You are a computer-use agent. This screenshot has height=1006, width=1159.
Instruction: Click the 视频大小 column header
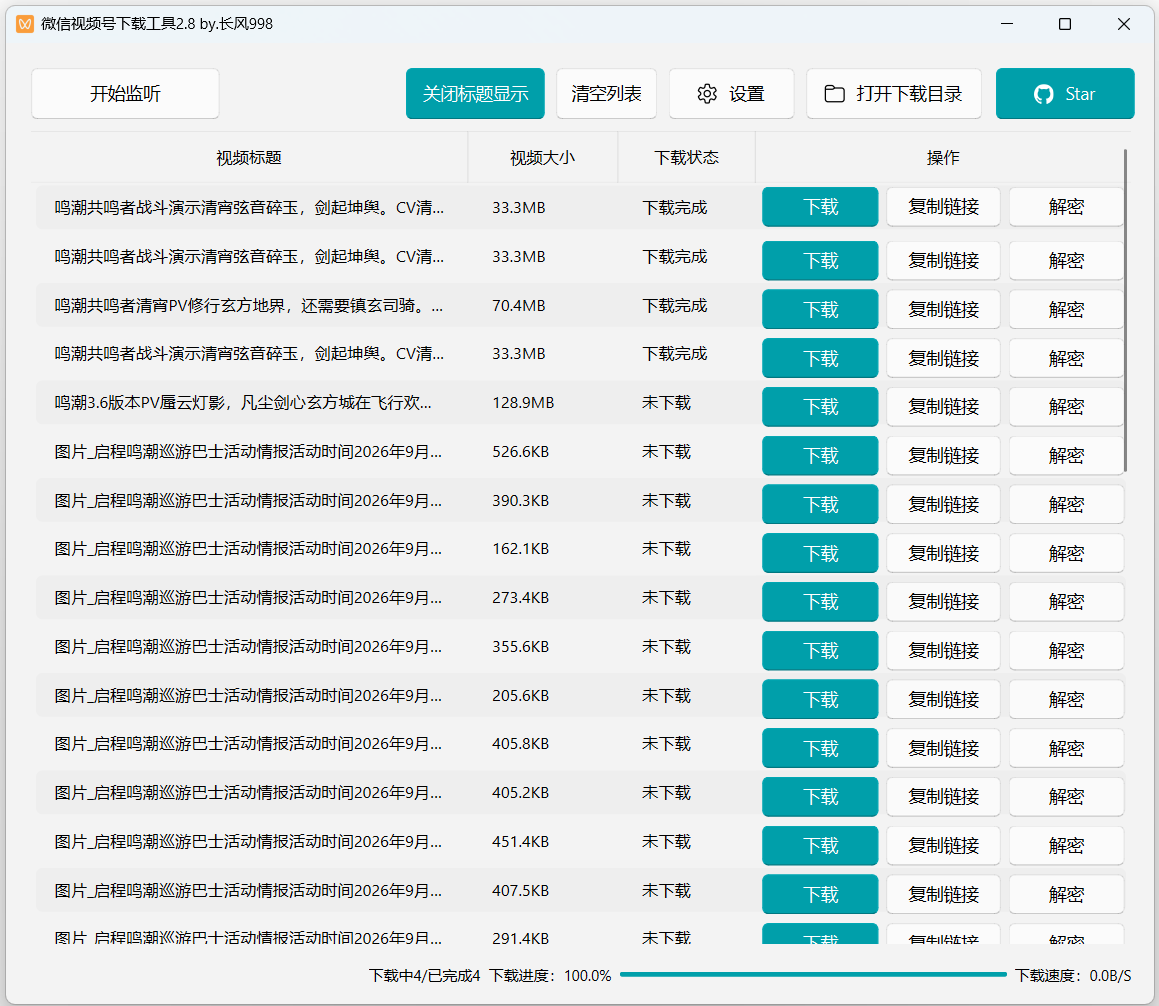tap(543, 157)
